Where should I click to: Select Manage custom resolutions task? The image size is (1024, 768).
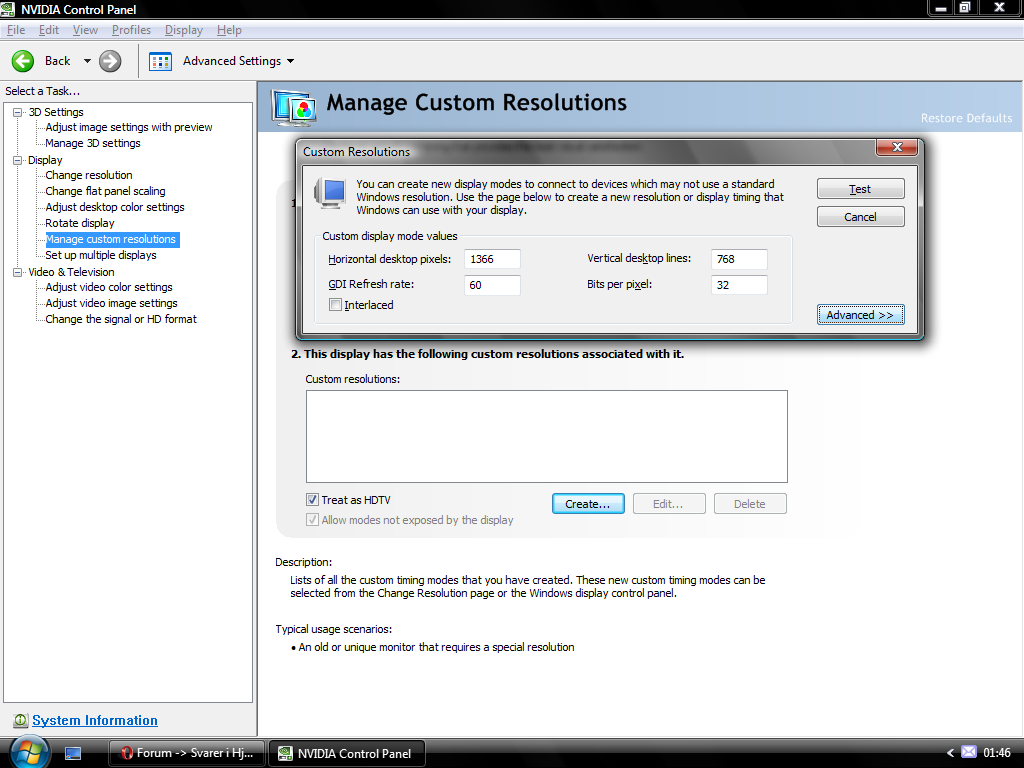(111, 240)
